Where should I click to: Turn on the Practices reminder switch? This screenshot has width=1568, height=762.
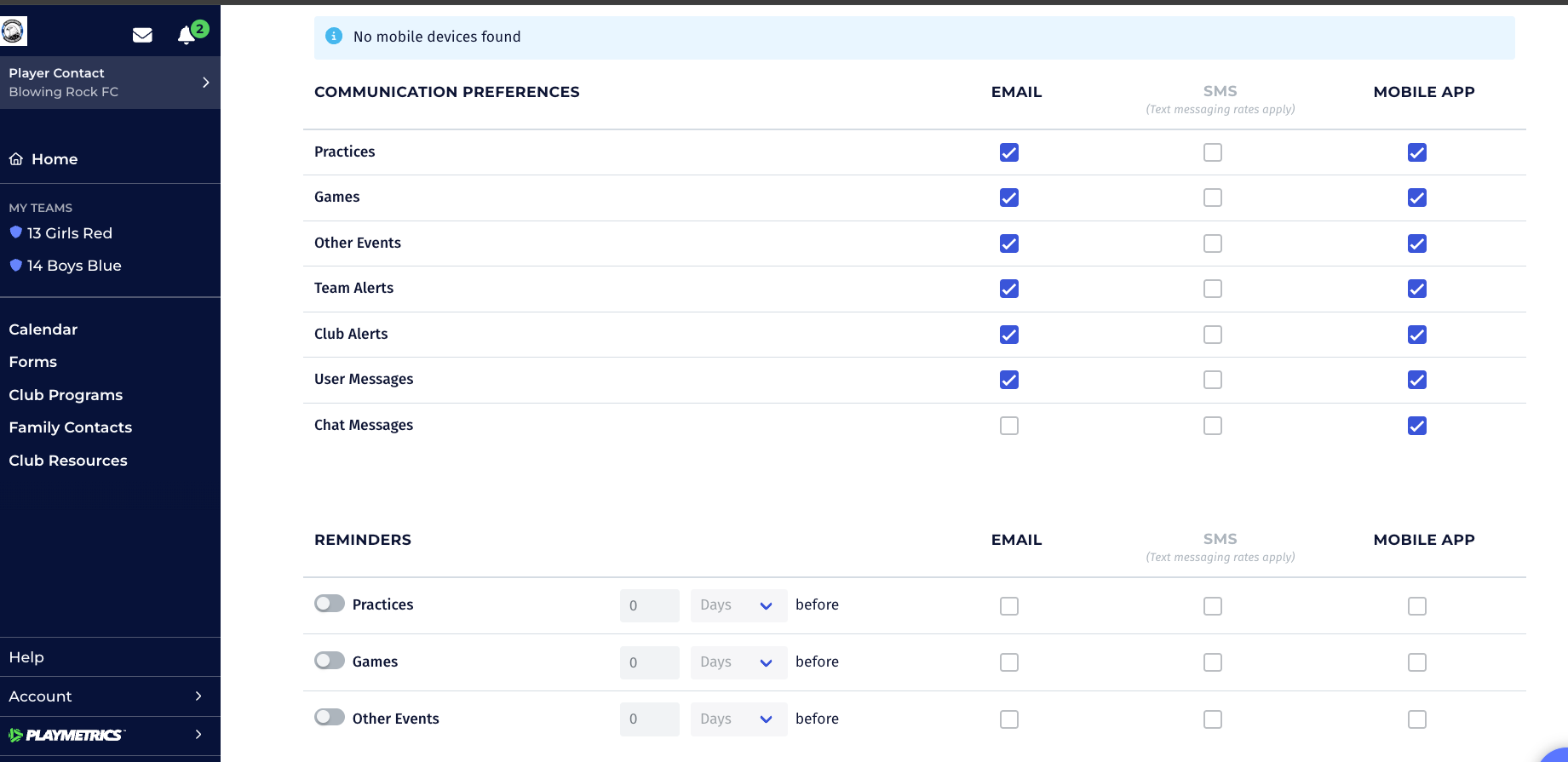pyautogui.click(x=330, y=604)
